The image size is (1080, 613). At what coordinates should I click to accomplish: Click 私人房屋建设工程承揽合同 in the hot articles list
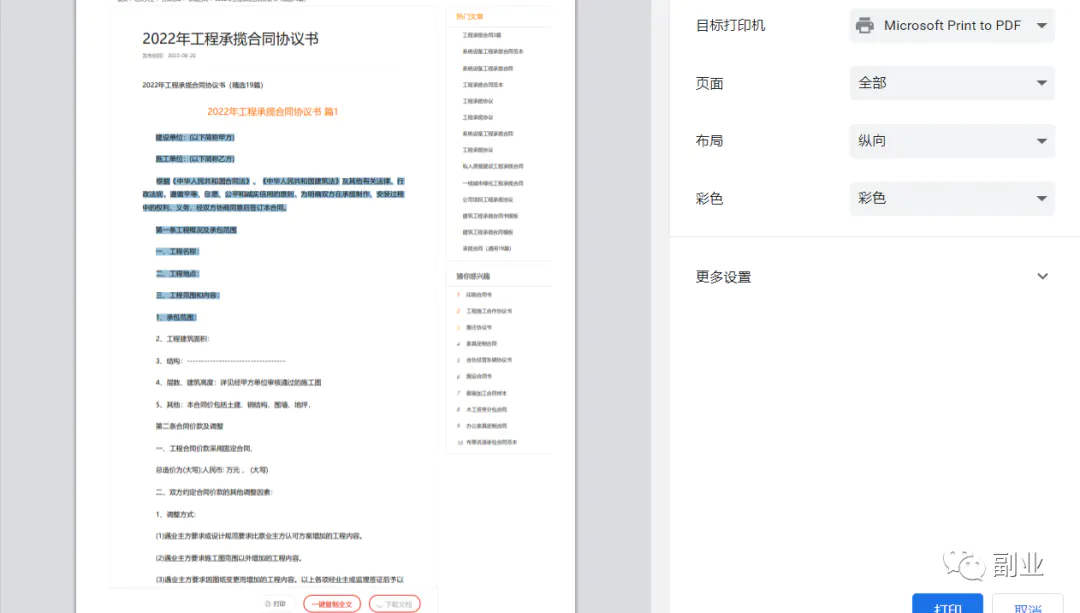(492, 166)
